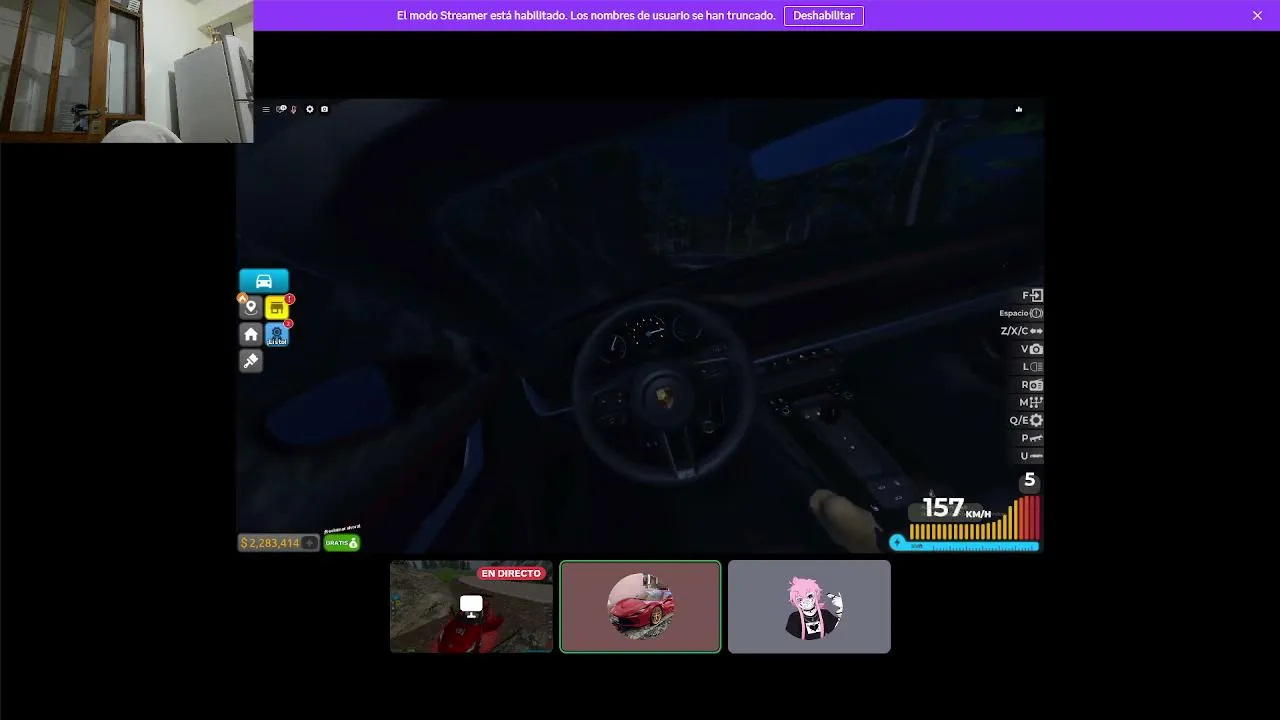Screen dimensions: 1280x720
Task: Open the yellow shop store button
Action: [277, 308]
